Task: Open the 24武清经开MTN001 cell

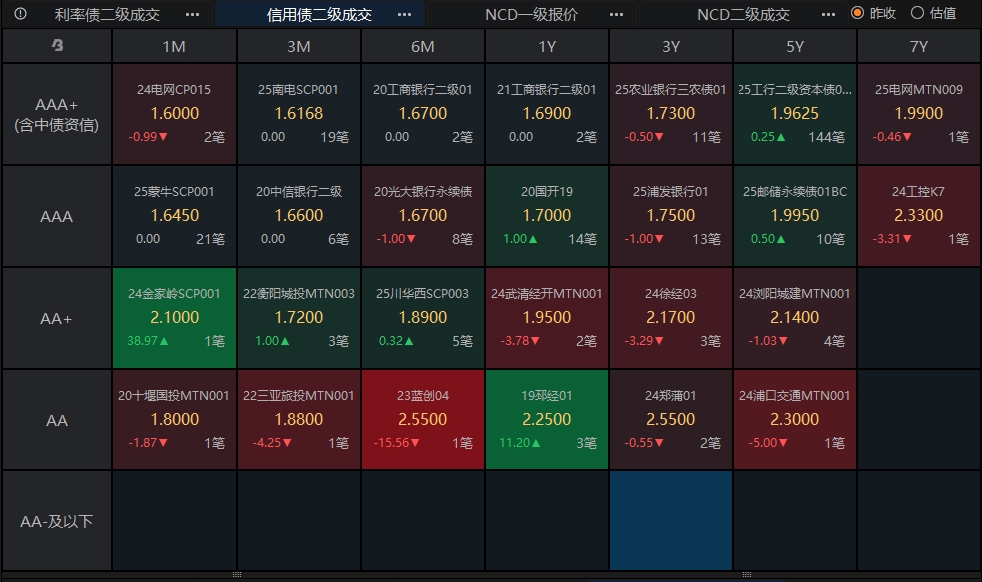Action: pyautogui.click(x=547, y=318)
